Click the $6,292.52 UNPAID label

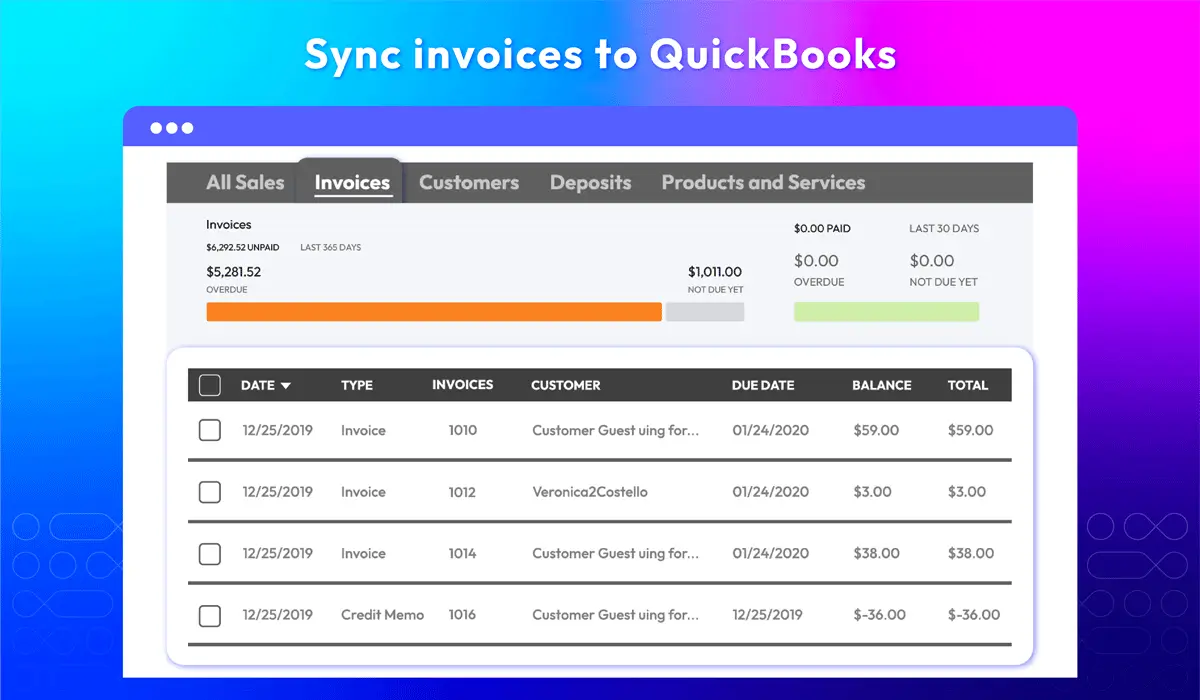tap(243, 248)
